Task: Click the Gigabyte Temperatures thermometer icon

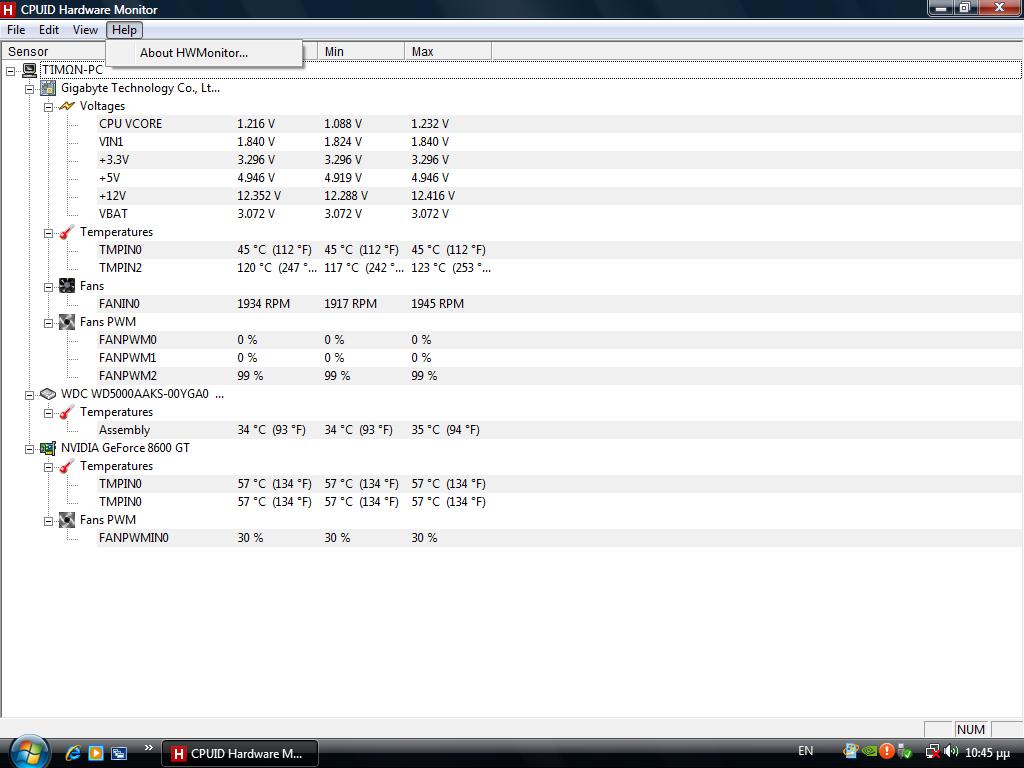Action: pos(67,232)
